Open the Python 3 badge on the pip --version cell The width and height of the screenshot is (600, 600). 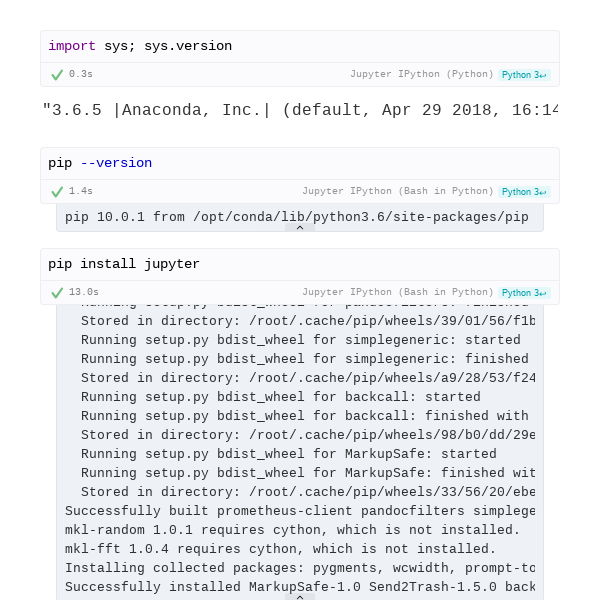(524, 192)
